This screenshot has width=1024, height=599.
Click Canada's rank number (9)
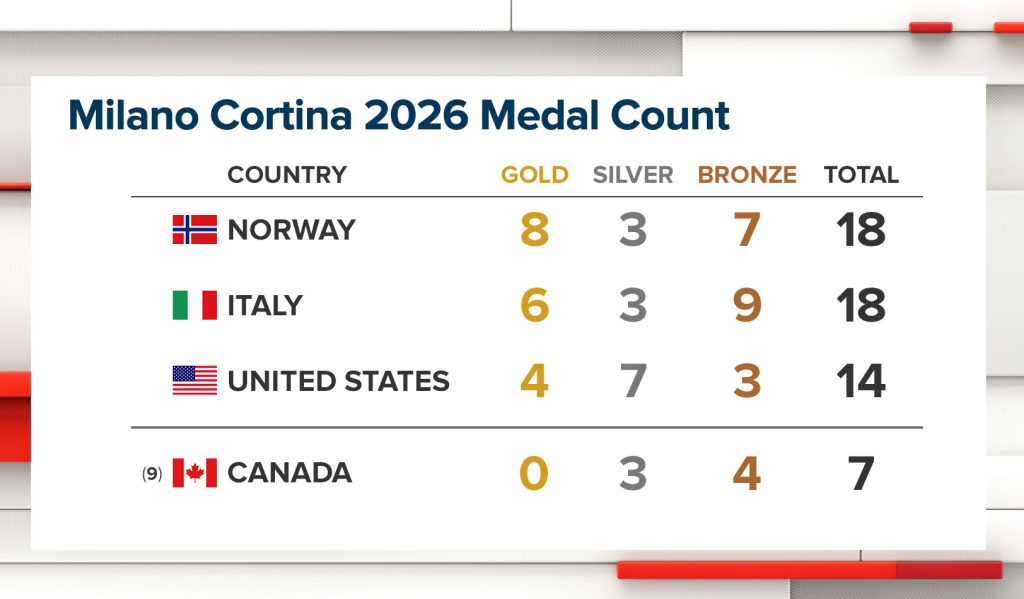152,474
